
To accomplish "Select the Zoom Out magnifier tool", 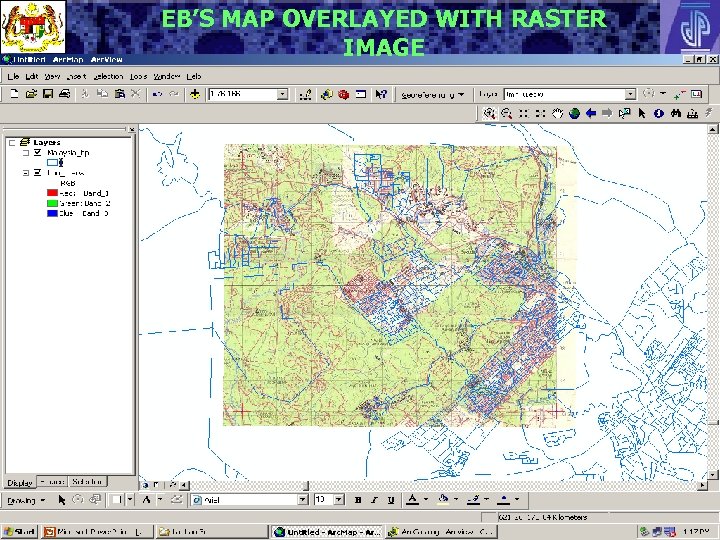I will pos(506,113).
